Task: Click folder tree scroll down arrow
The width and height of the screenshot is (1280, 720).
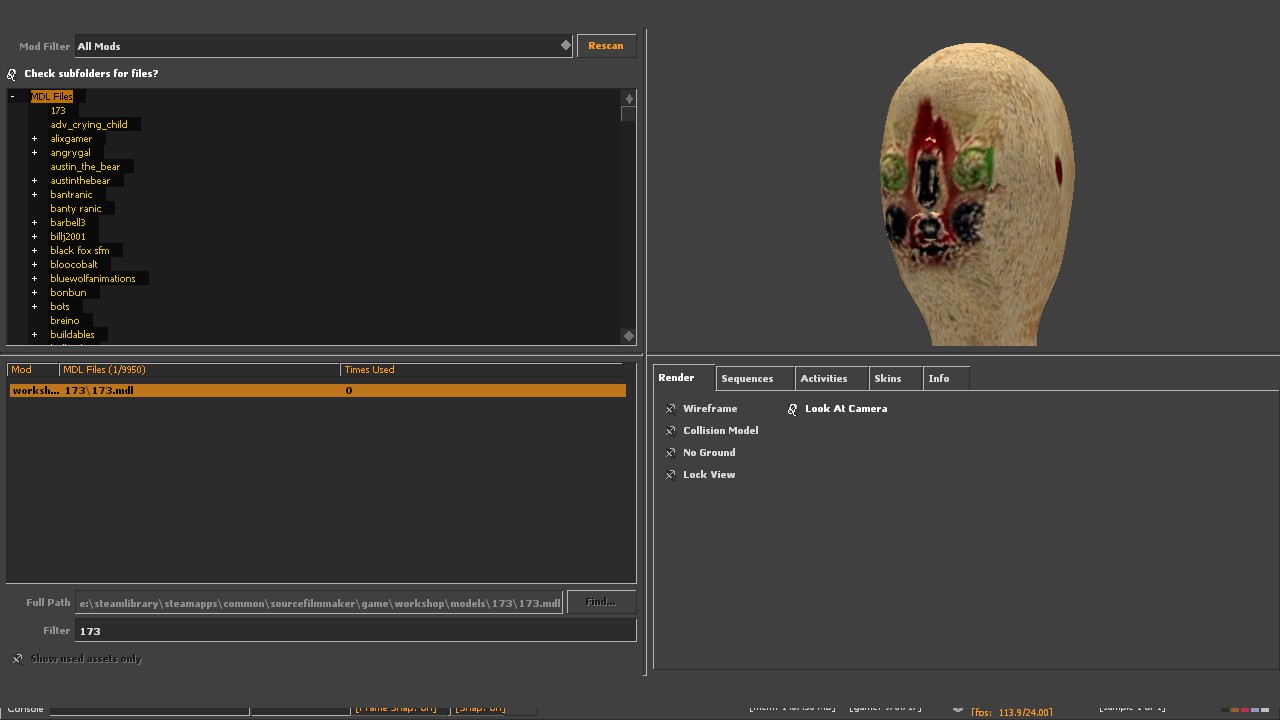Action: [629, 336]
